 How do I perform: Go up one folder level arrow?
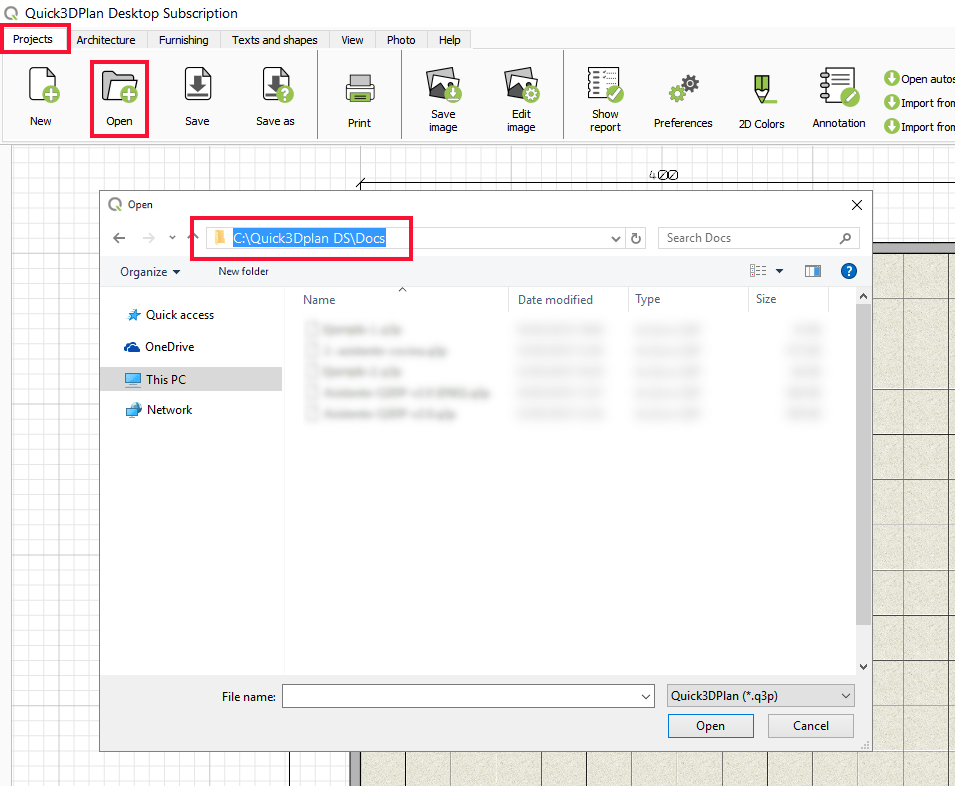194,237
